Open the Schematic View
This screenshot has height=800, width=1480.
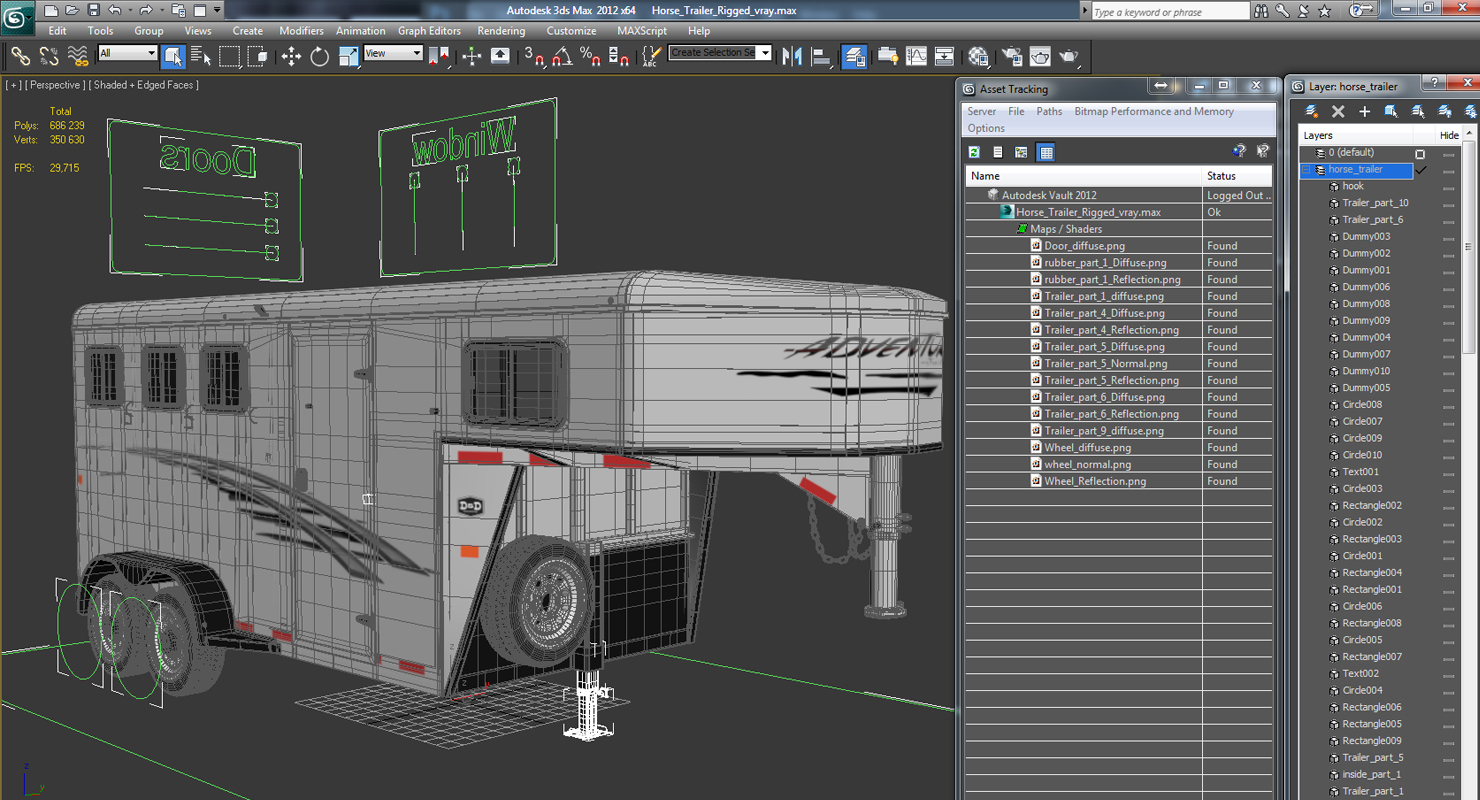[x=944, y=56]
